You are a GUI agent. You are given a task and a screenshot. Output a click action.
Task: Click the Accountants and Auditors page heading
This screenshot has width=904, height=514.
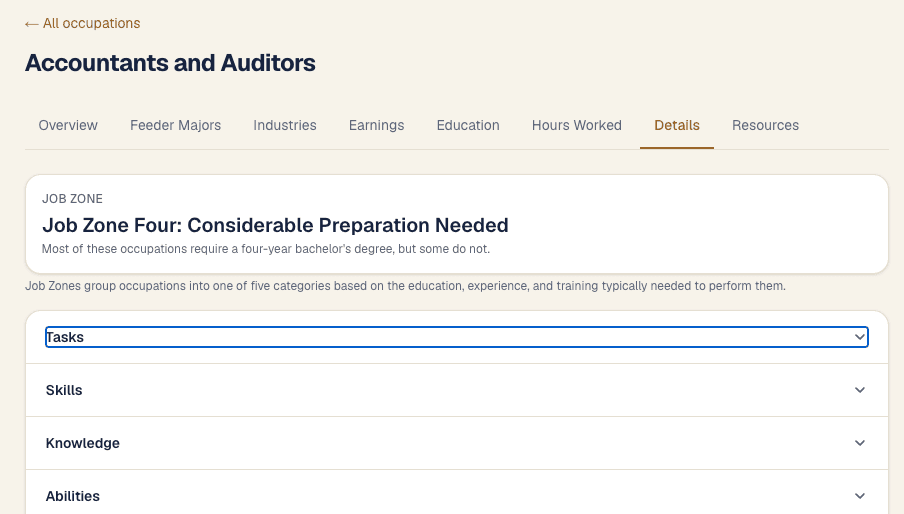coord(170,63)
